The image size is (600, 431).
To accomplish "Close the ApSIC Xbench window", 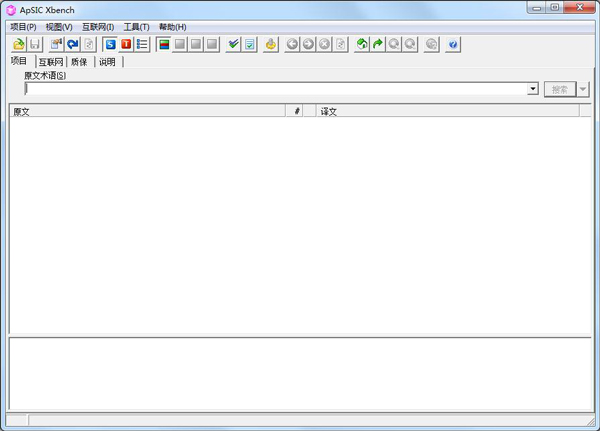I will pos(580,8).
